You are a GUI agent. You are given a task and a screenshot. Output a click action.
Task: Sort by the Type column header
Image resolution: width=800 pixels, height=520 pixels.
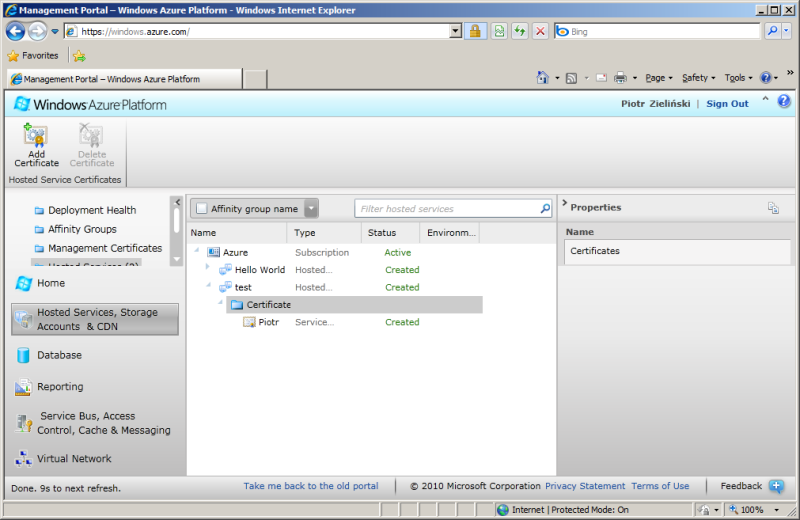[323, 232]
